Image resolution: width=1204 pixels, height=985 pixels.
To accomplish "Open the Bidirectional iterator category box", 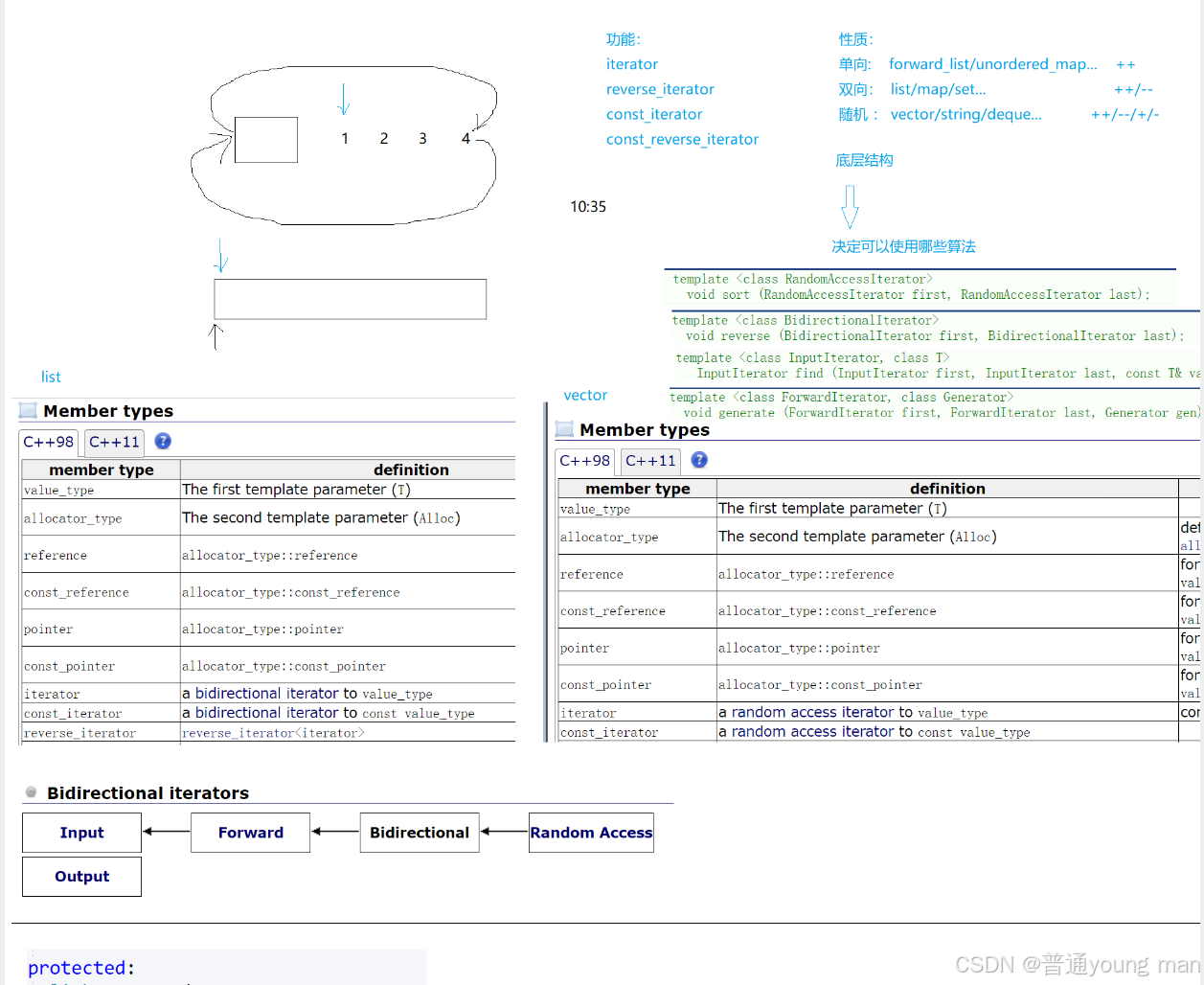I will click(x=420, y=833).
